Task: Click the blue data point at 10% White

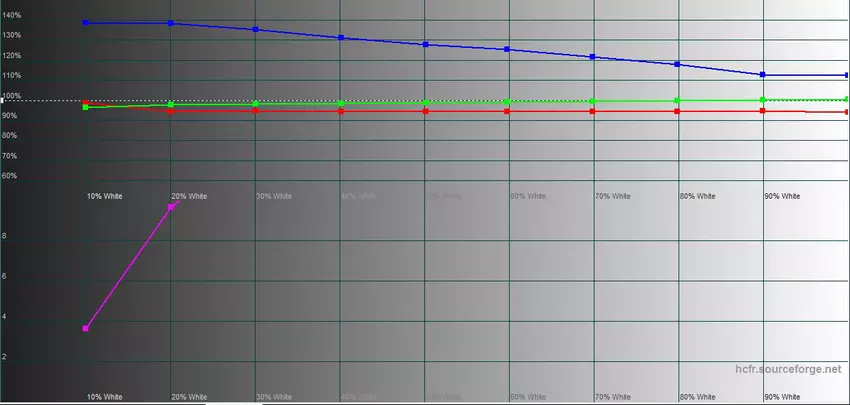Action: tap(86, 22)
